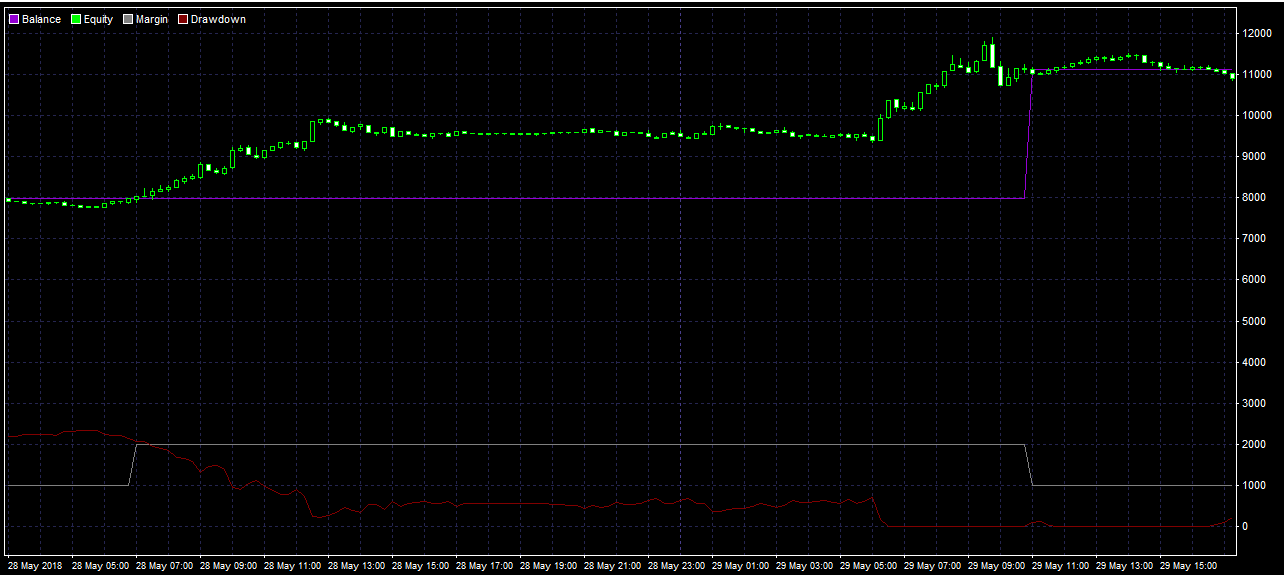
Task: Toggle the Drawdown legend text
Action: click(x=217, y=19)
